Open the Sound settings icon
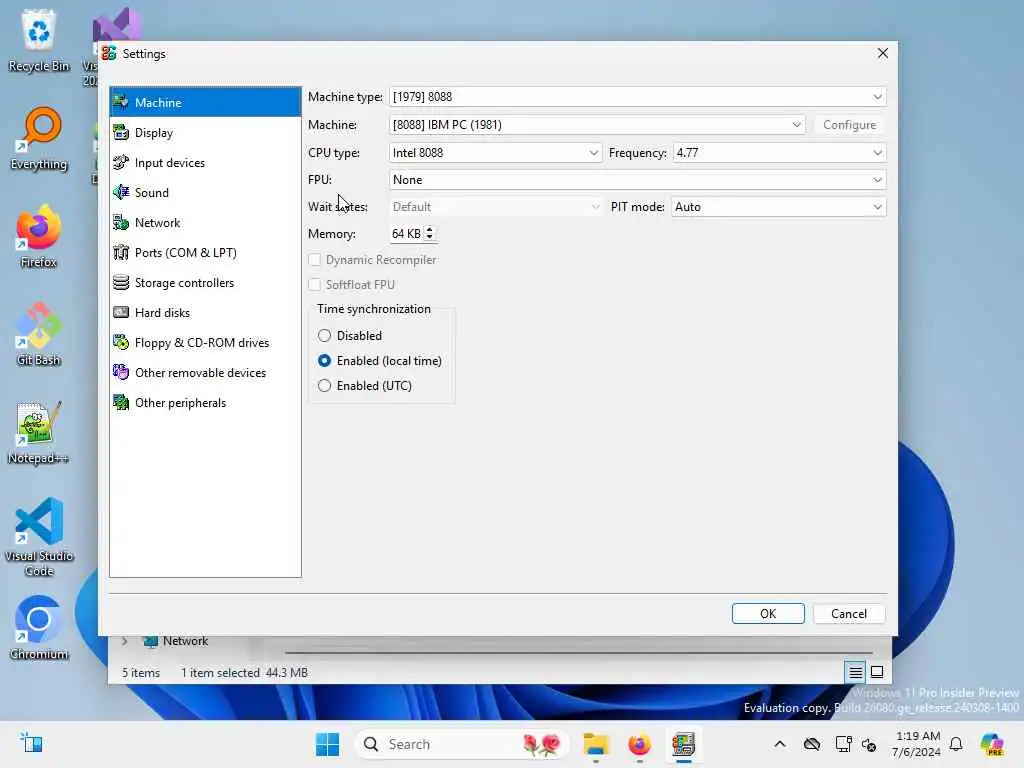 (121, 192)
